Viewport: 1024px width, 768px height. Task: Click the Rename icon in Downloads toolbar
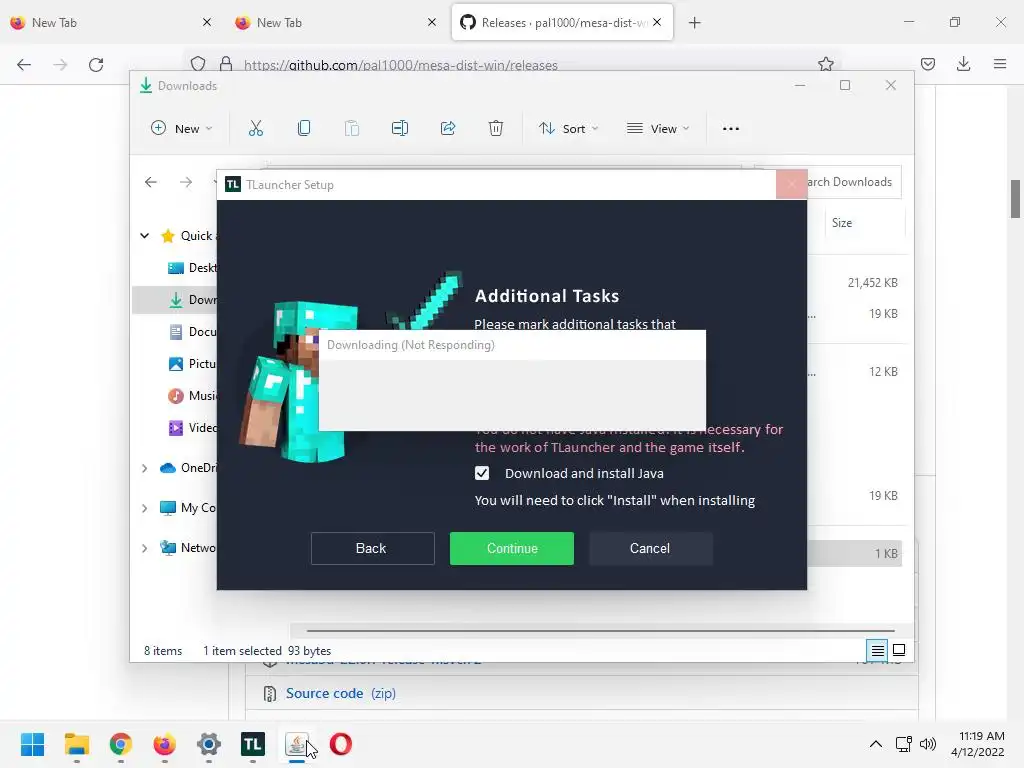click(400, 128)
